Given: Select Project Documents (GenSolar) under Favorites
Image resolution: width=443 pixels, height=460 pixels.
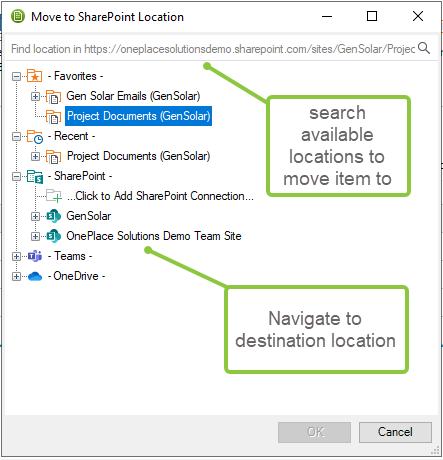Looking at the screenshot, I should click(x=138, y=116).
